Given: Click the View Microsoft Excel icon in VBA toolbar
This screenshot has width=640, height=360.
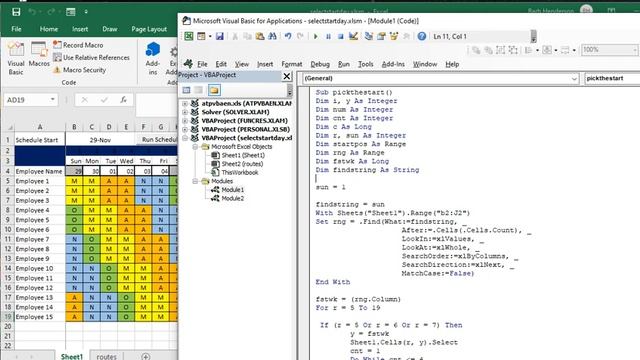Looking at the screenshot, I should [189, 36].
